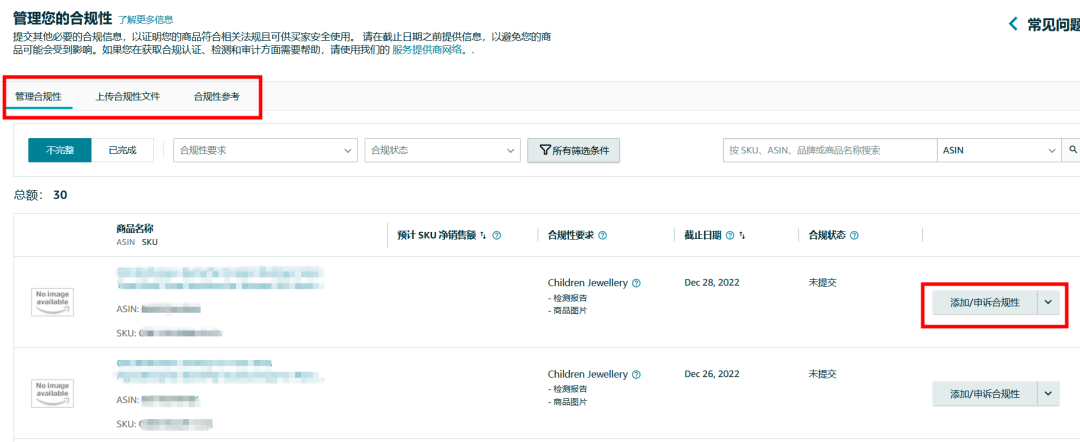Open the 合规性要求 dropdown filter
1080x442 pixels.
(265, 150)
